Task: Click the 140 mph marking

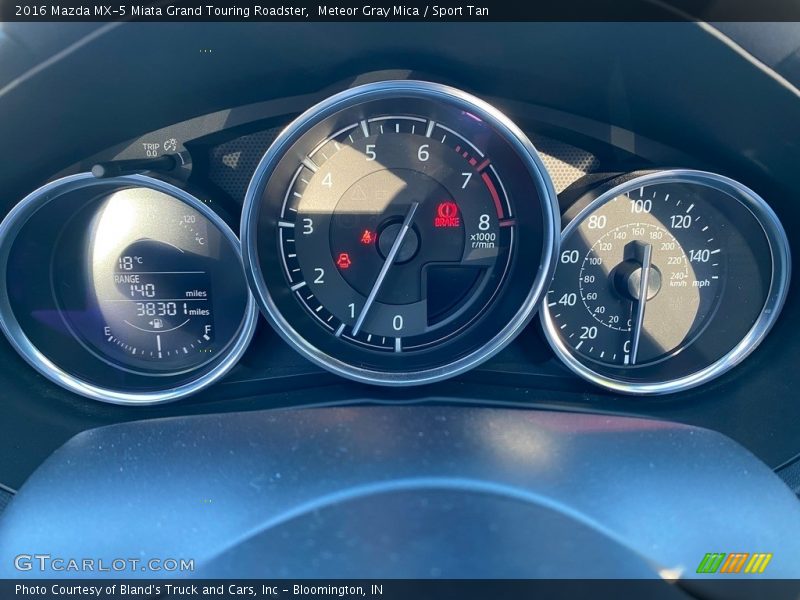Action: pyautogui.click(x=699, y=256)
